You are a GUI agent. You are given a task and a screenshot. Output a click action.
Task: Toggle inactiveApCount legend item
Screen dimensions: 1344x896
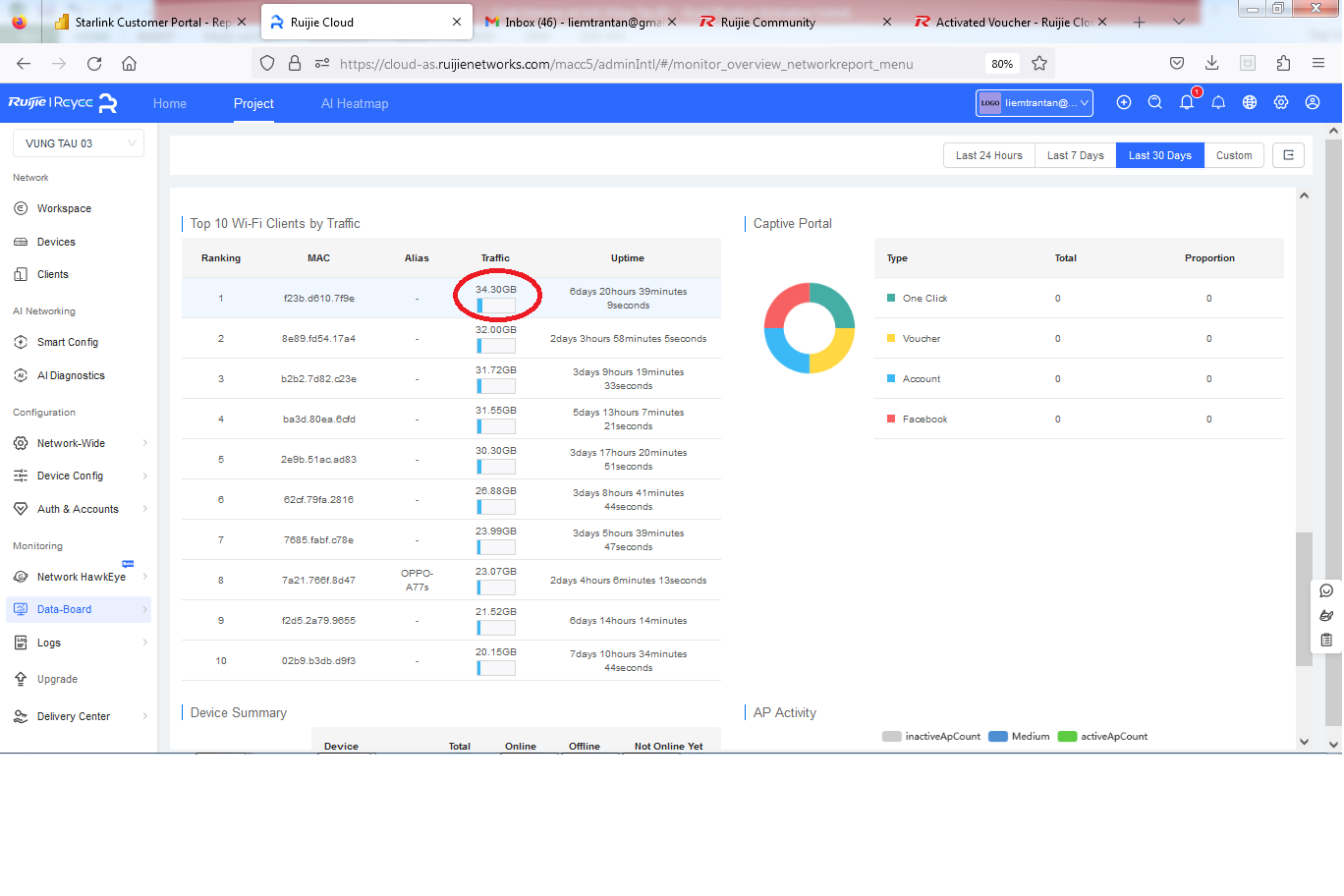click(931, 737)
